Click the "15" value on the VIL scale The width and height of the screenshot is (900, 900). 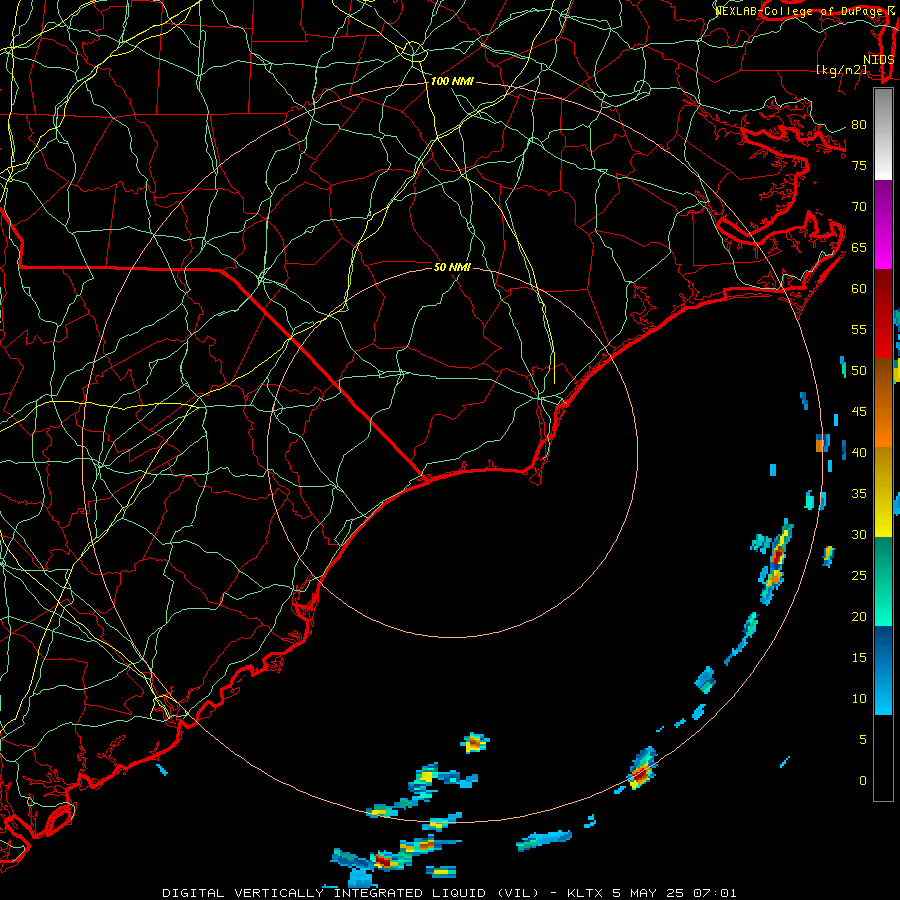pyautogui.click(x=859, y=658)
